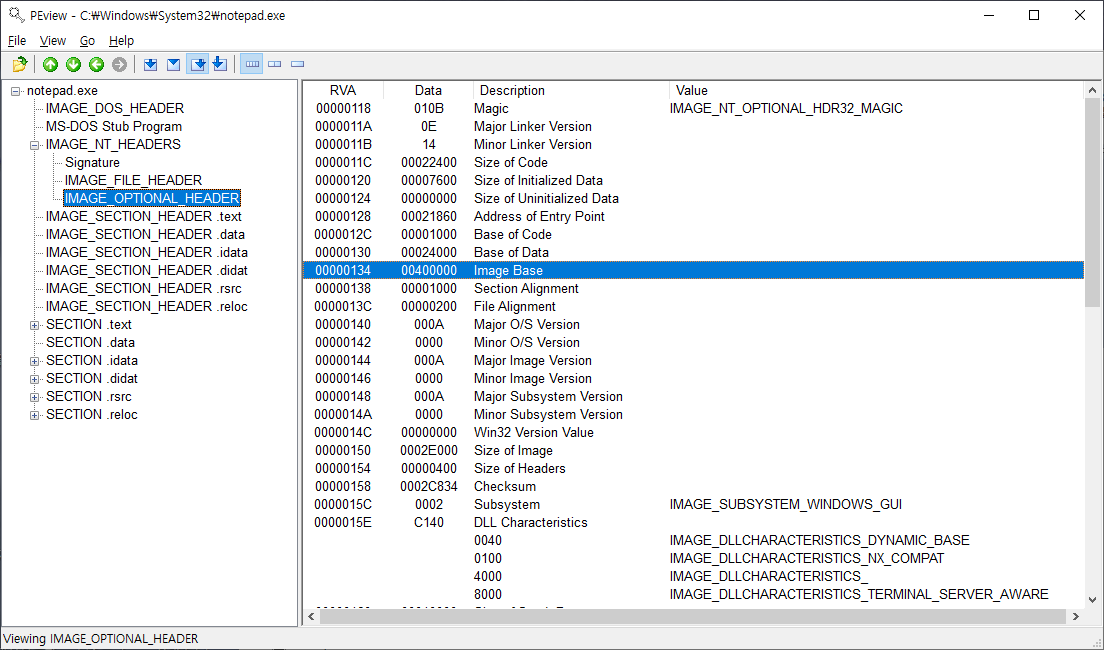Select the two-segment width view icon

[x=275, y=64]
